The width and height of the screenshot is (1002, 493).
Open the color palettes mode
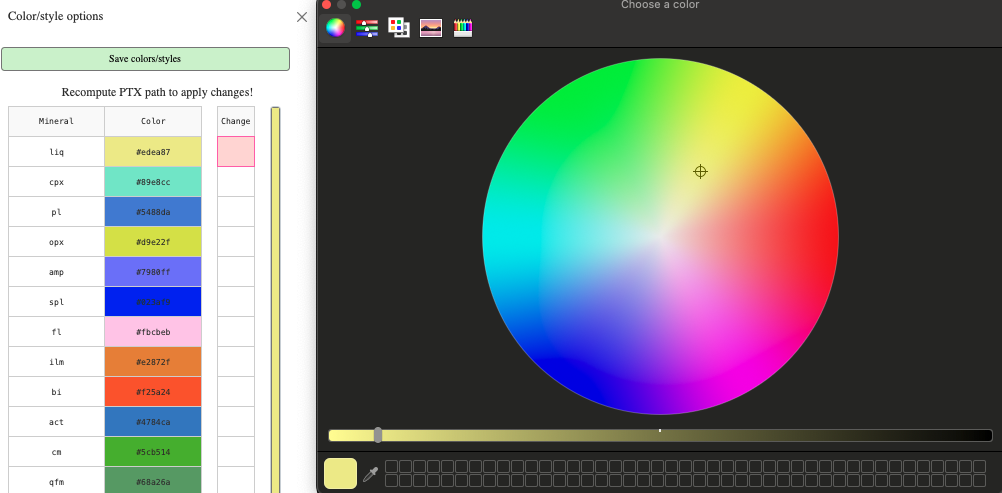[x=399, y=28]
